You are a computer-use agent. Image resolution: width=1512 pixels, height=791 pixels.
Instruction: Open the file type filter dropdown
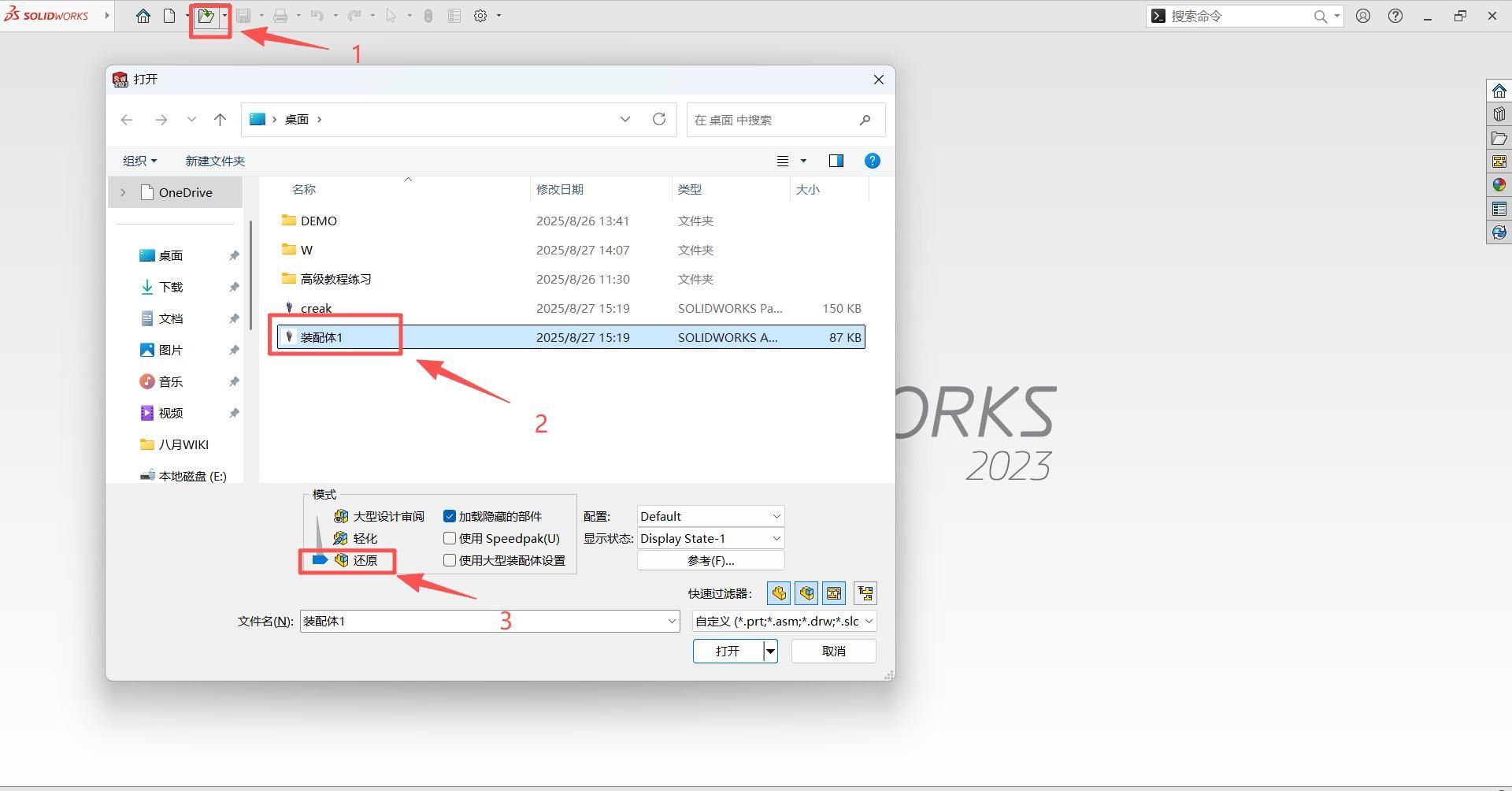[784, 622]
